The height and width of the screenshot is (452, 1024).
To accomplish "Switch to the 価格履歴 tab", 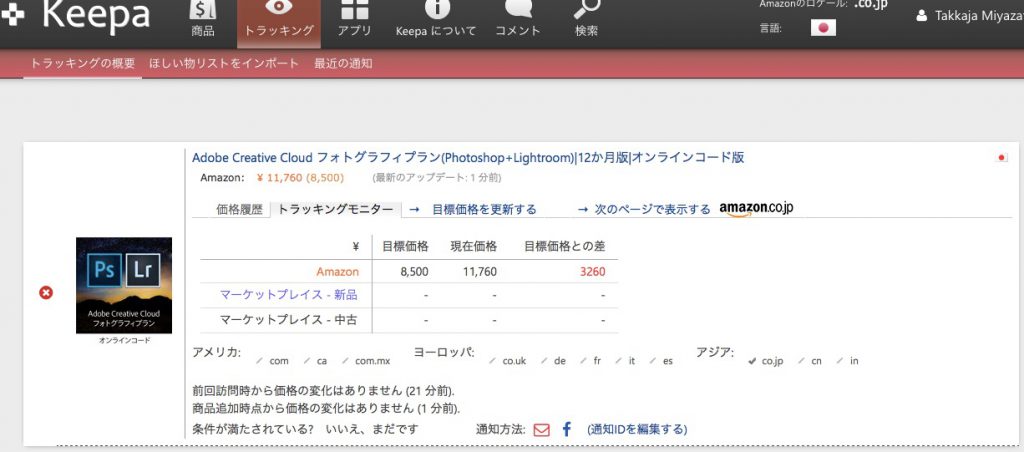I will click(239, 210).
